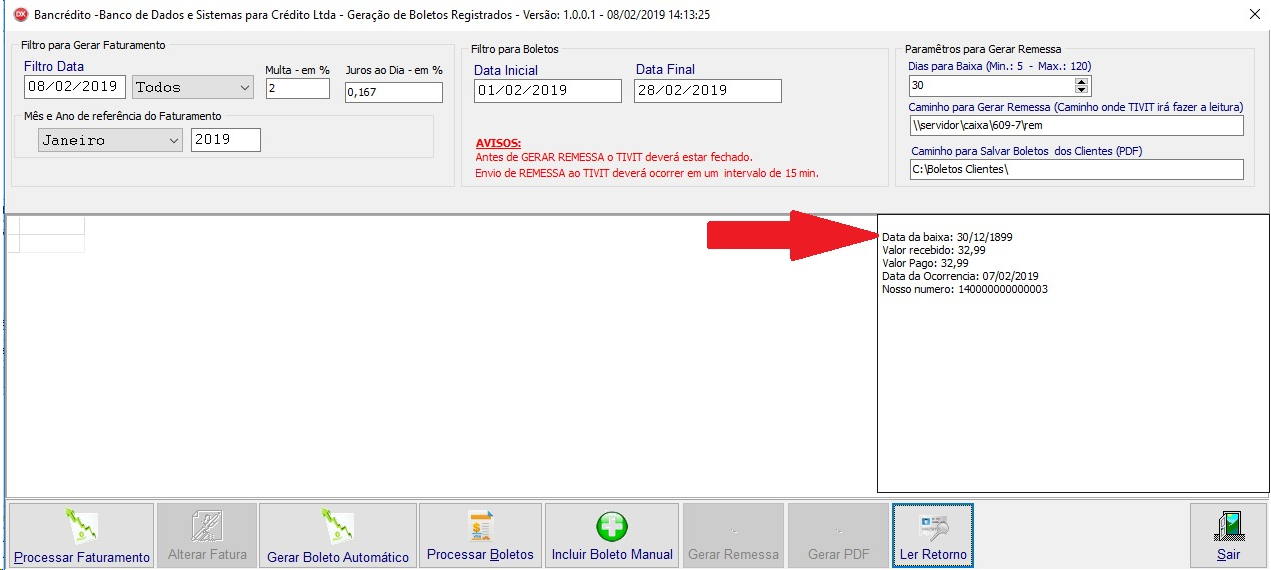The width and height of the screenshot is (1271, 570).
Task: Open the Todos filter dropdown
Action: click(x=193, y=88)
